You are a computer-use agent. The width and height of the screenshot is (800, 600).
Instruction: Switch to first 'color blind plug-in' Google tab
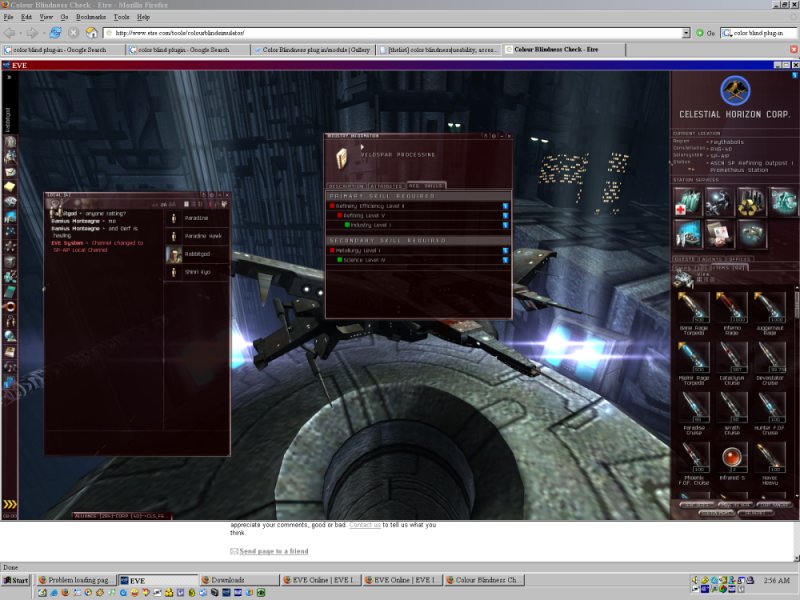pos(63,49)
